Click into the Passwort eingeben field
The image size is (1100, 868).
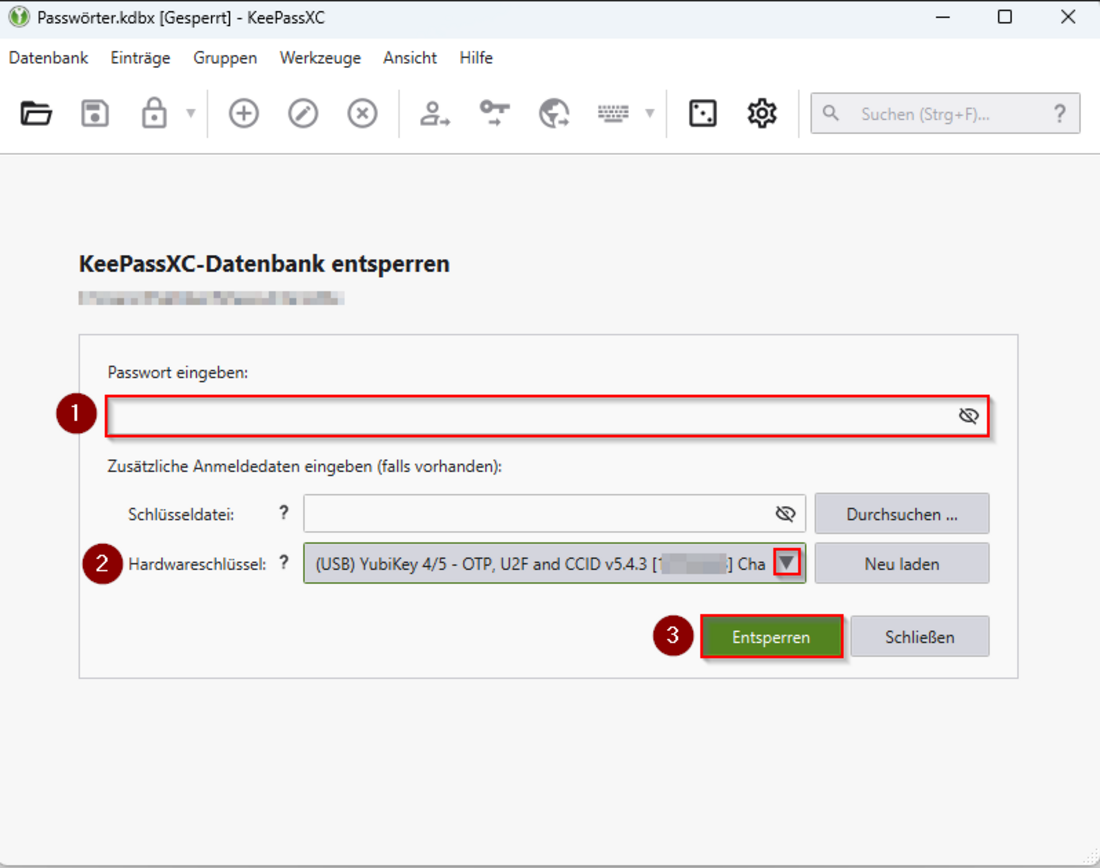click(x=546, y=416)
